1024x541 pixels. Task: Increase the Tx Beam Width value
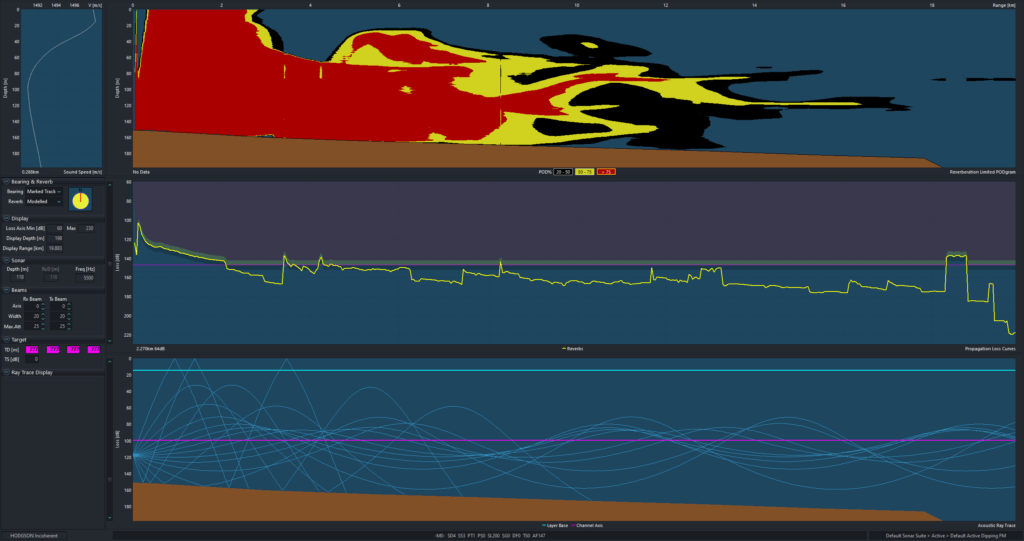(69, 314)
